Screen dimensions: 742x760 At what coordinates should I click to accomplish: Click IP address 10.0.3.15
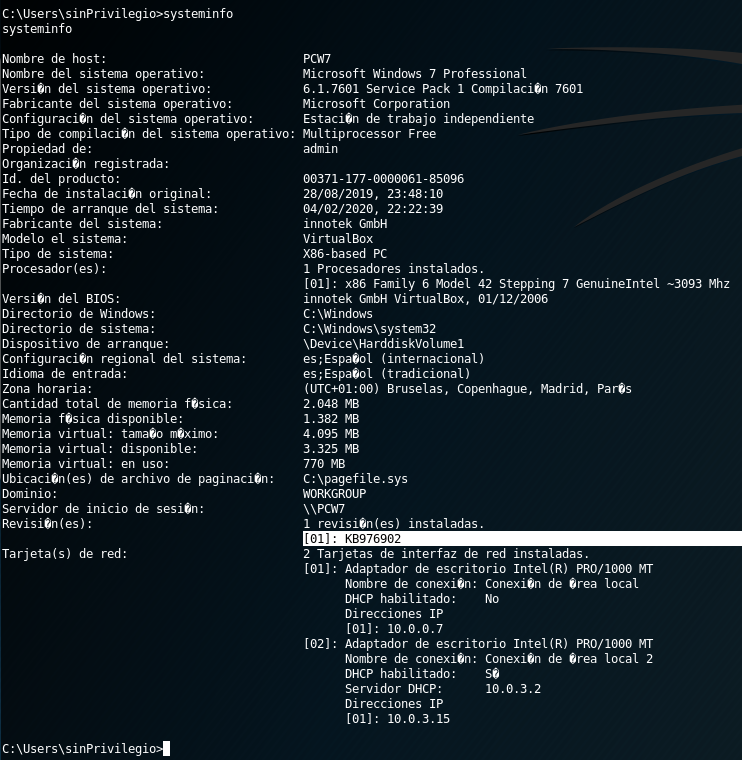(x=418, y=719)
